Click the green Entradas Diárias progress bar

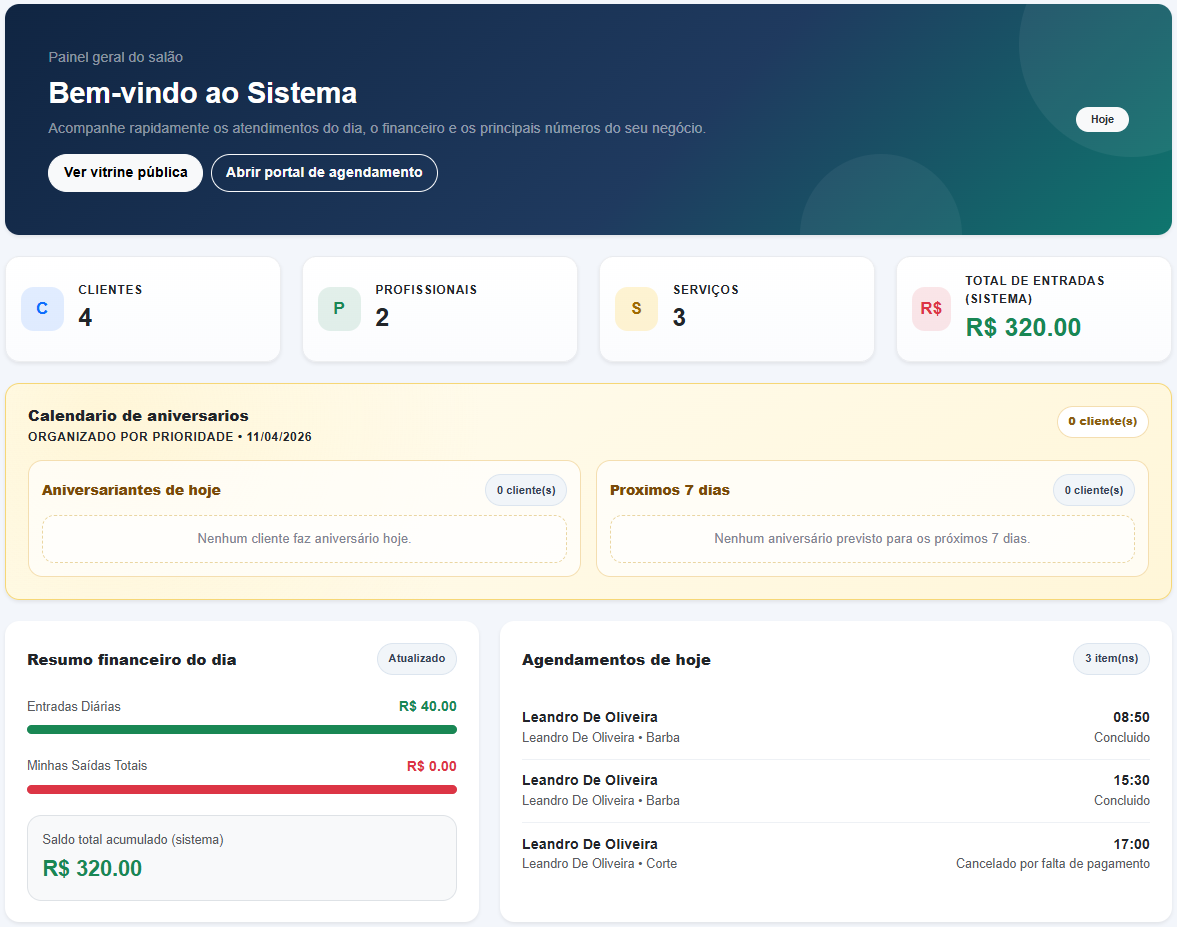click(242, 729)
